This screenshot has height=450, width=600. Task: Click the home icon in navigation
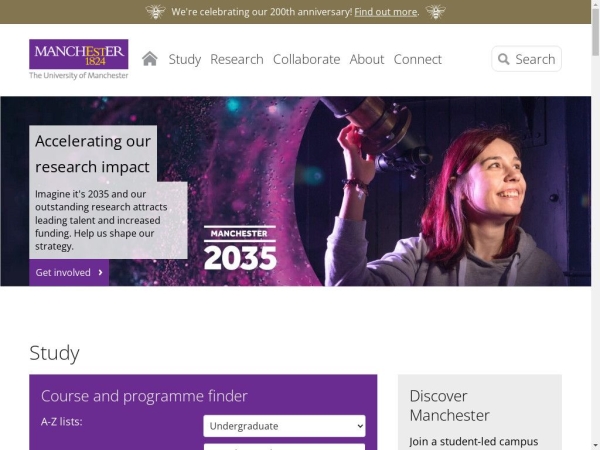(x=150, y=59)
